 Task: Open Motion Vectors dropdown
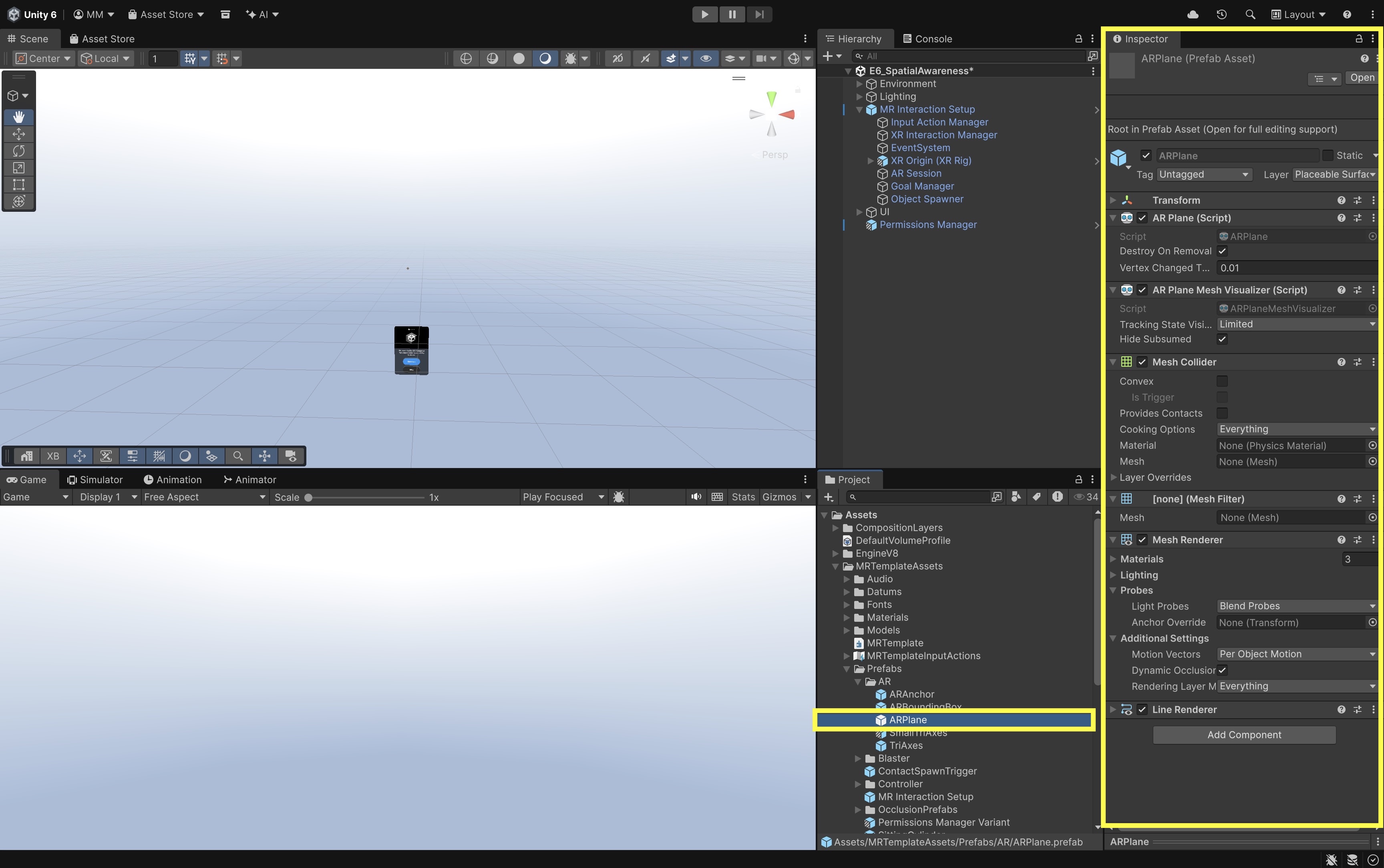1297,655
